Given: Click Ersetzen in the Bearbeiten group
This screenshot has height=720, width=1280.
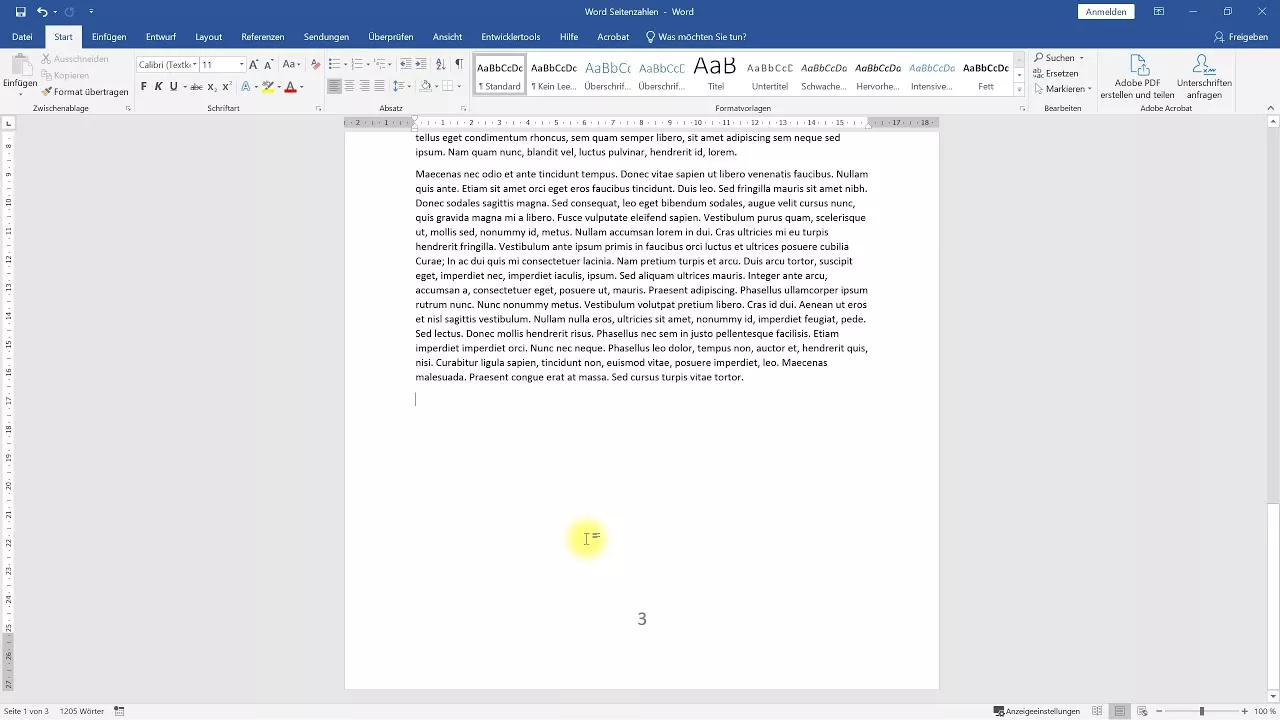Looking at the screenshot, I should tap(1062, 72).
